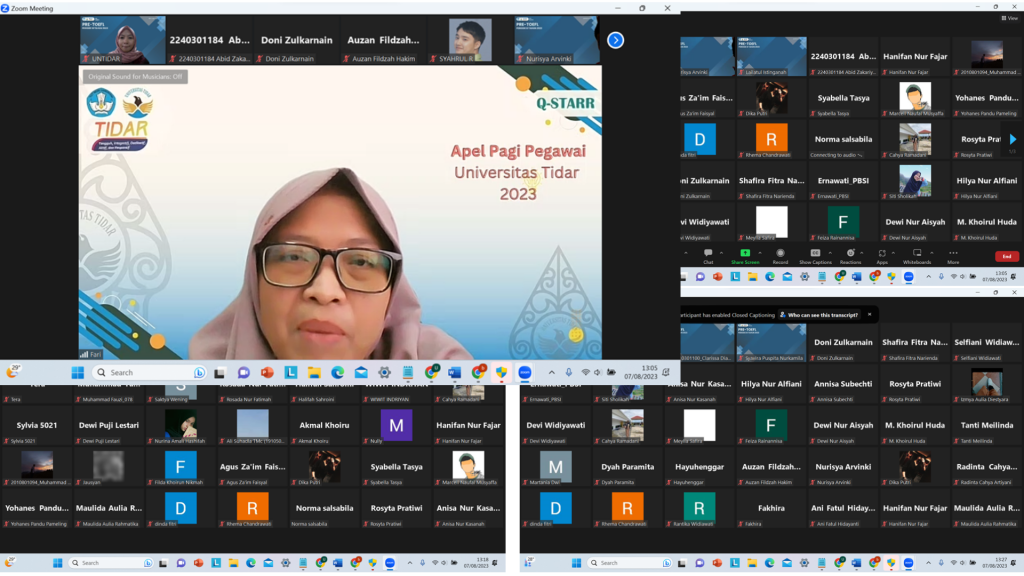Viewport: 1024px width, 576px height.
Task: Open Word on the large taskbar
Action: coord(455,372)
